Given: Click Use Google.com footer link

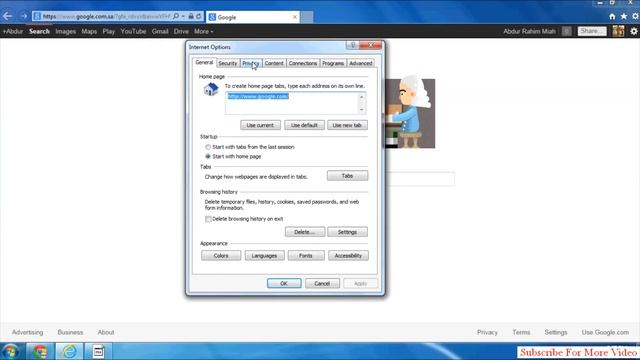Looking at the screenshot, I should (x=605, y=332).
